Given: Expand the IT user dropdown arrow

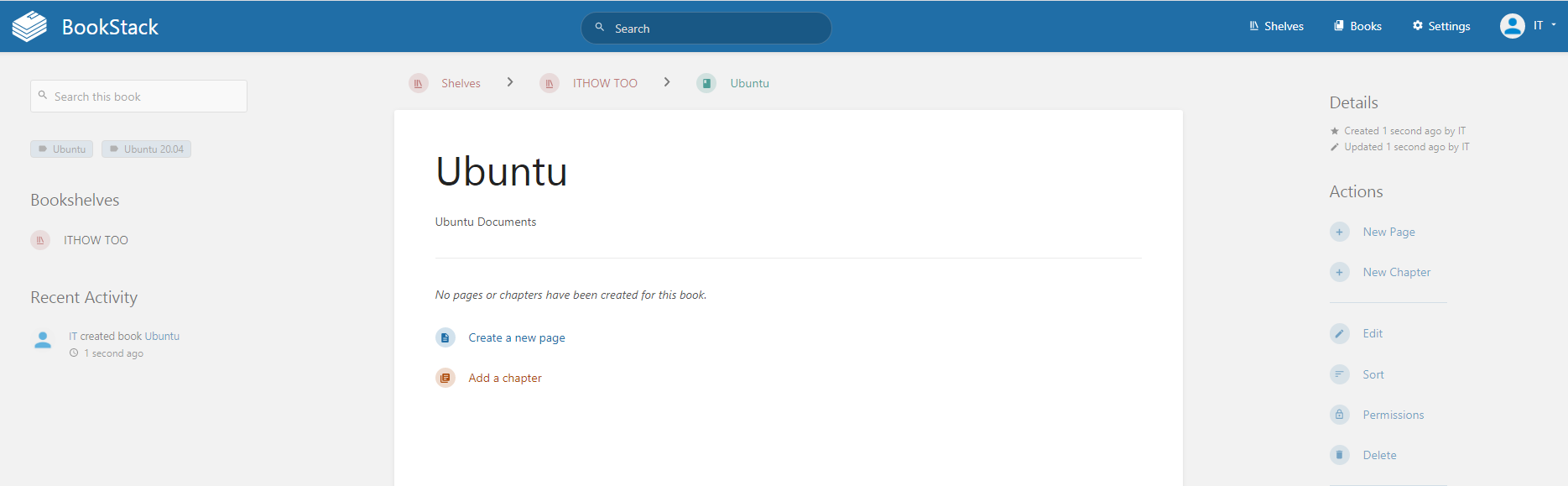Looking at the screenshot, I should [1554, 25].
